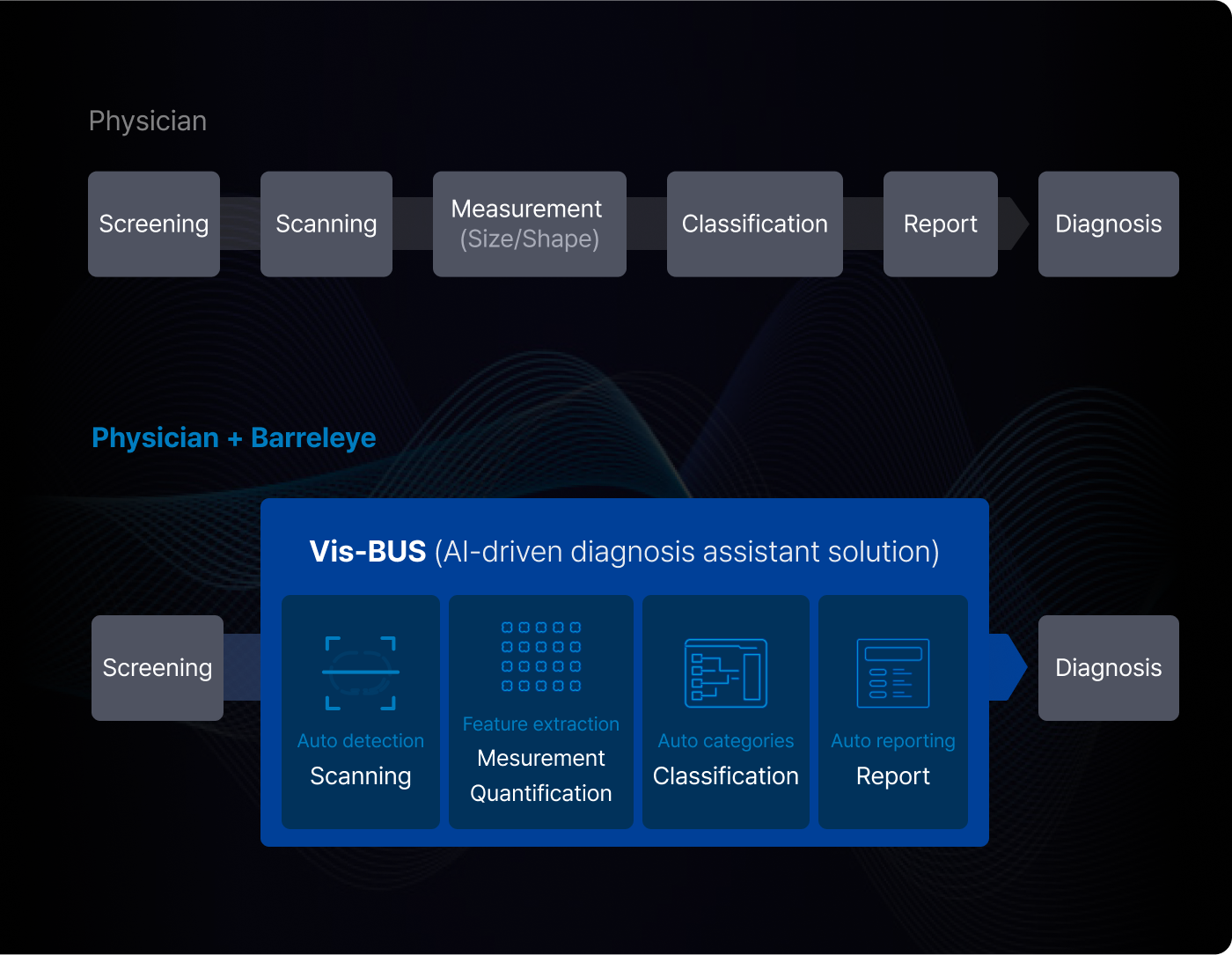Click the 'Vis-BUS' title text
1232x955 pixels.
pyautogui.click(x=368, y=551)
